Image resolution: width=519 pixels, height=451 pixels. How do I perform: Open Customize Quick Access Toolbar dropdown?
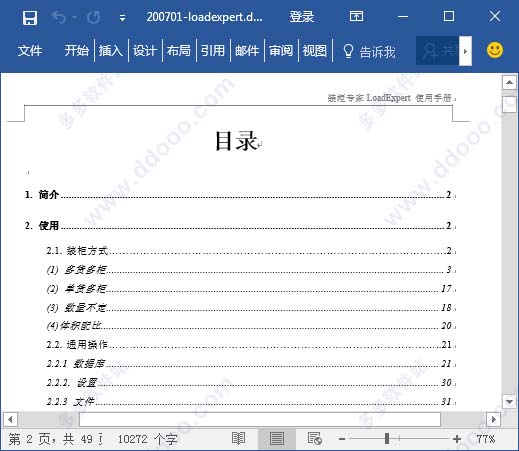tap(122, 18)
